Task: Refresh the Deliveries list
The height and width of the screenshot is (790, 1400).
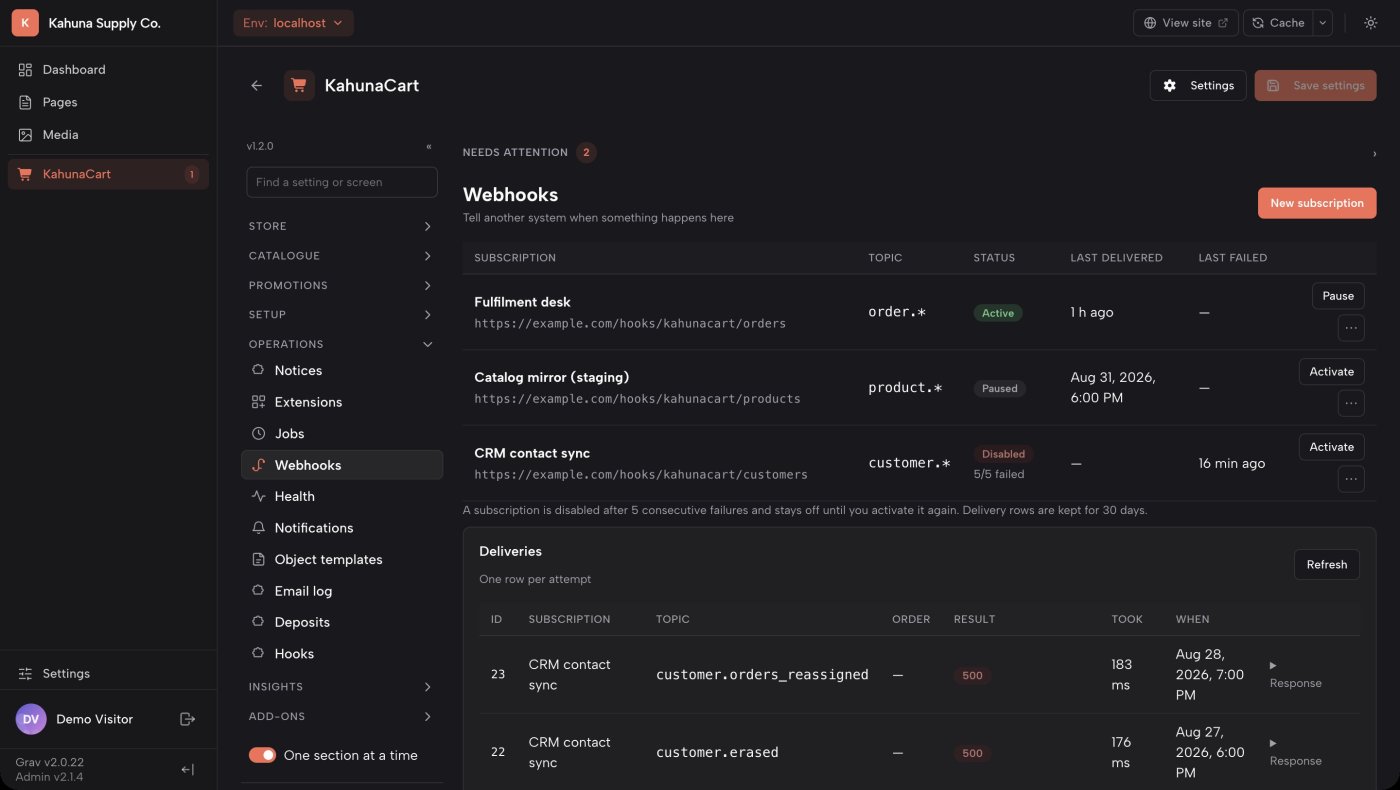Action: [1327, 565]
